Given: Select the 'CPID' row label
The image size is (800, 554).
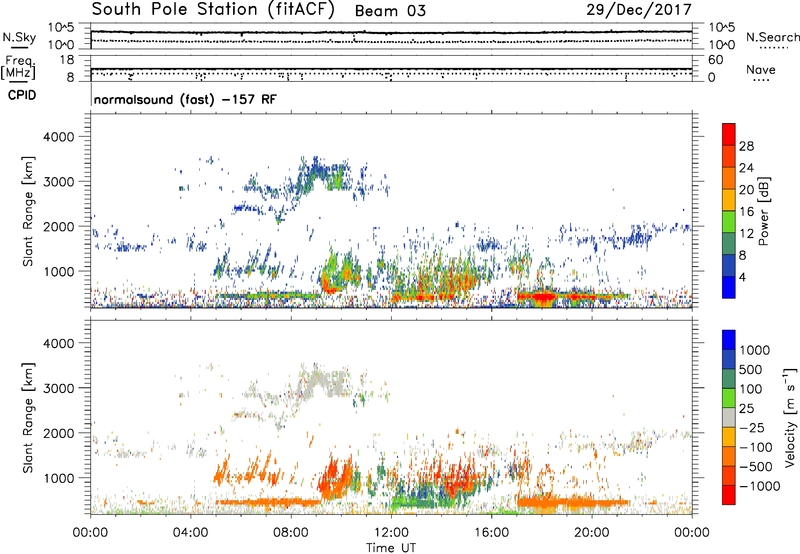Looking at the screenshot, I should (22, 95).
